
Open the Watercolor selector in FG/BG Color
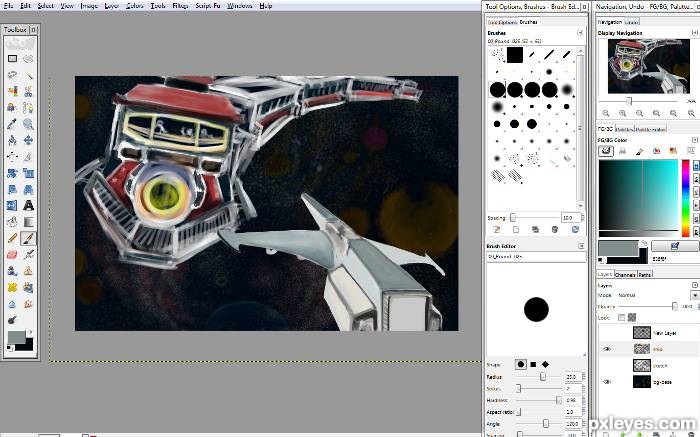click(x=639, y=151)
